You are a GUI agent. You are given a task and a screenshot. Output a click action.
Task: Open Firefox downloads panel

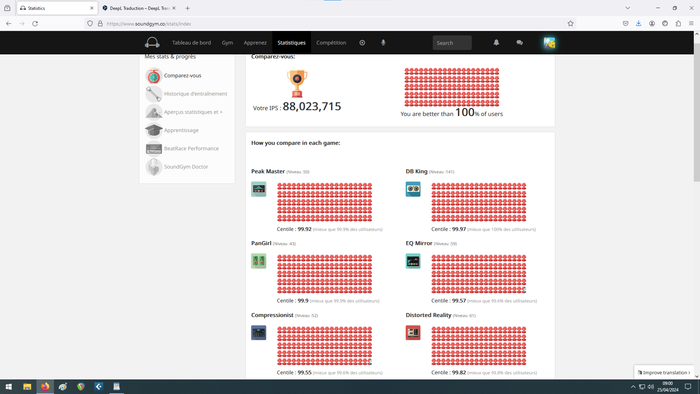click(x=638, y=24)
